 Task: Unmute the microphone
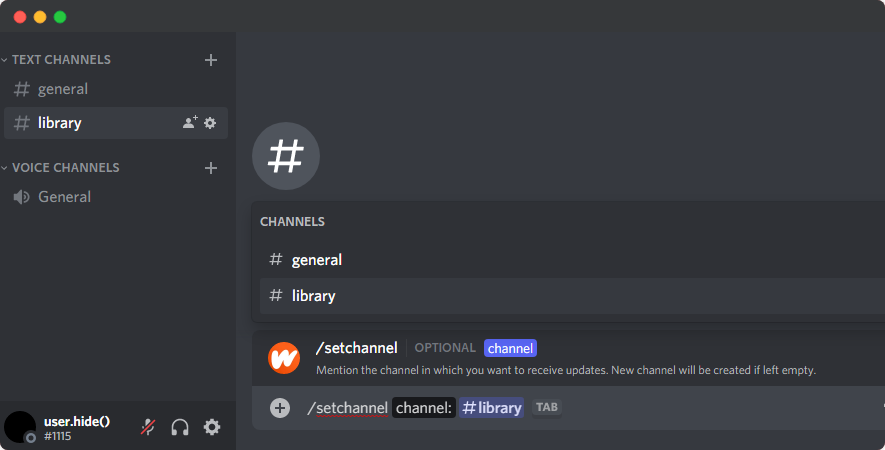click(x=148, y=427)
